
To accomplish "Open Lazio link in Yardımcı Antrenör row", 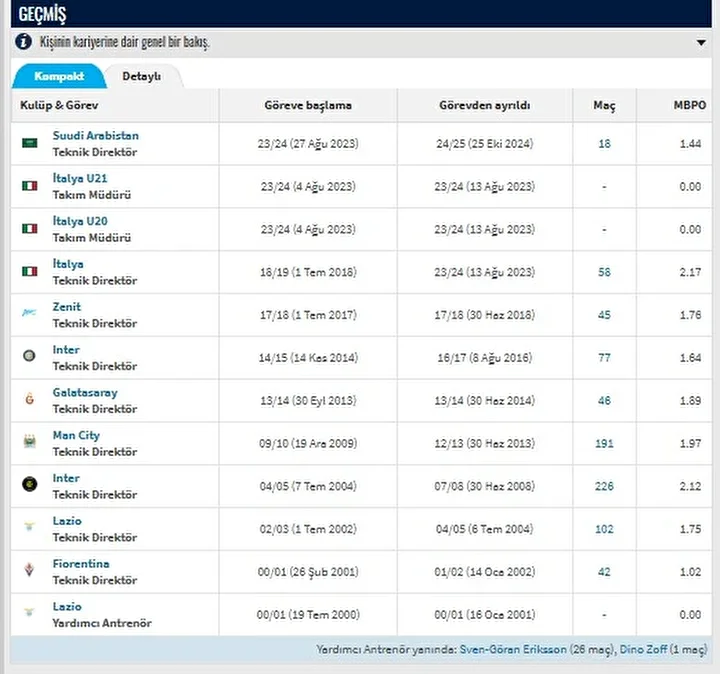I will [x=67, y=607].
